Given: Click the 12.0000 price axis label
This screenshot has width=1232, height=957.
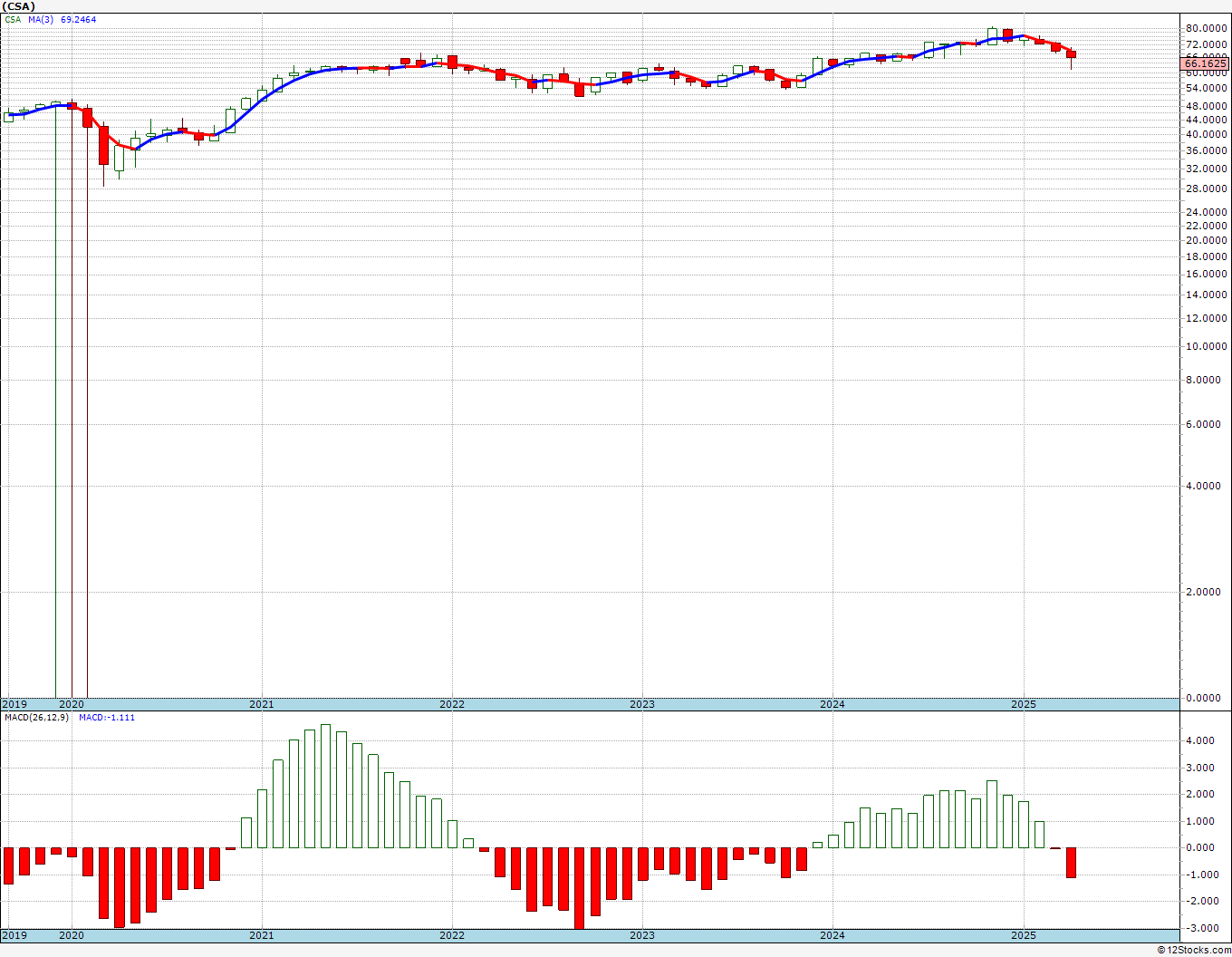Looking at the screenshot, I should pos(1207,318).
